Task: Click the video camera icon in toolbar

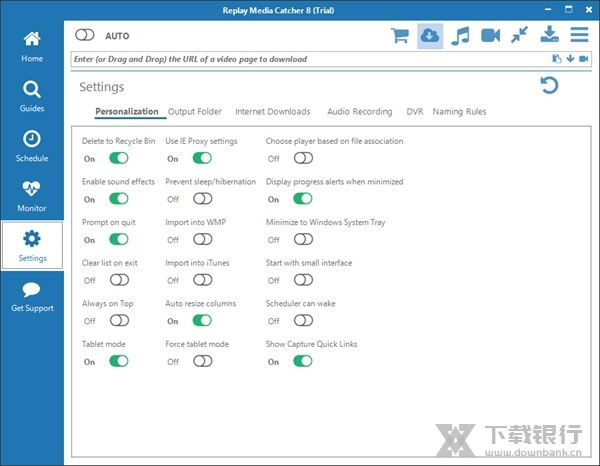Action: (490, 36)
